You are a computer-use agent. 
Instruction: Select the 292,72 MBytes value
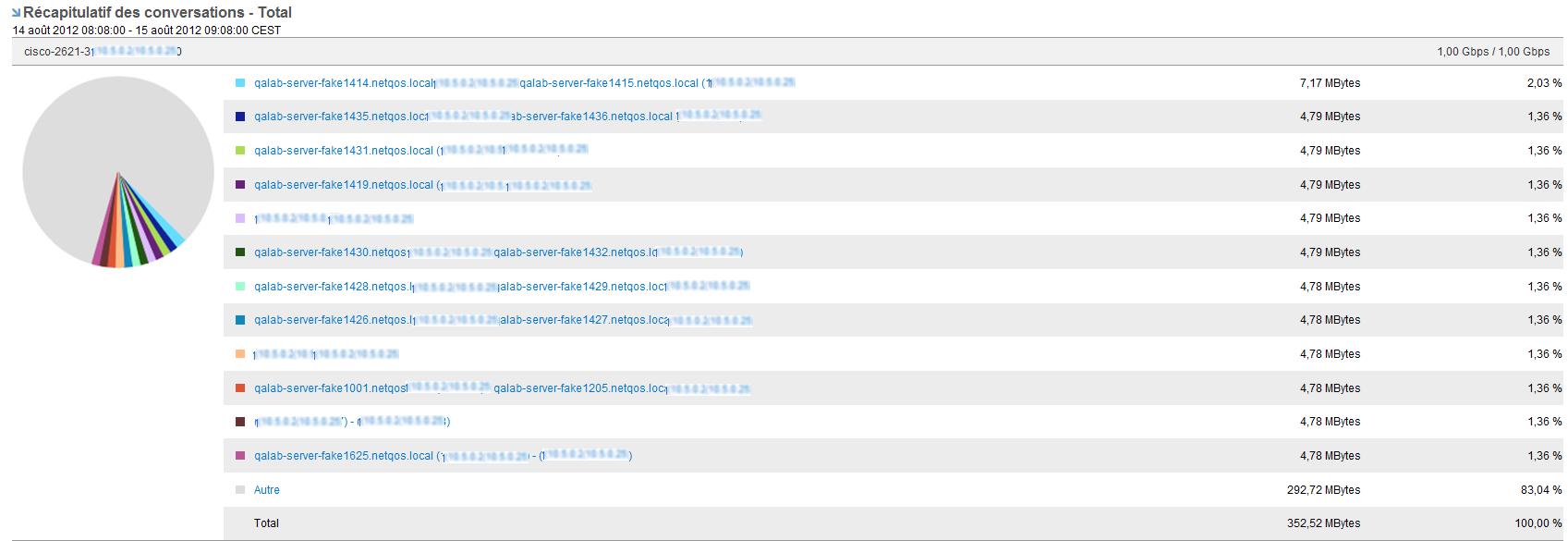(1323, 490)
